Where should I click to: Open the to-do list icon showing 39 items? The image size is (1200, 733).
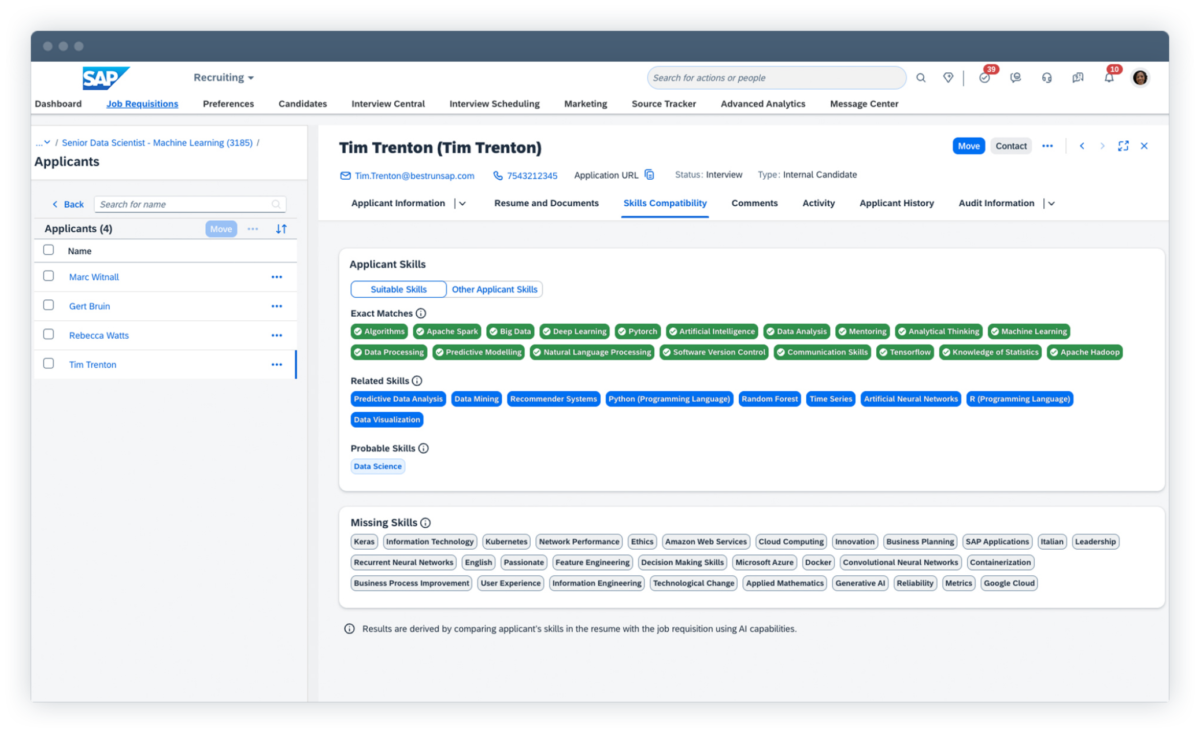[985, 77]
